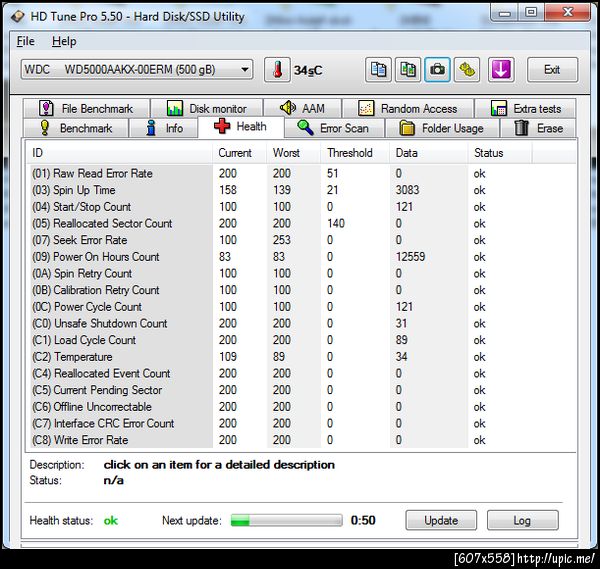Copy text info to clipboard icon
Viewport: 600px width, 569px height.
tap(378, 70)
